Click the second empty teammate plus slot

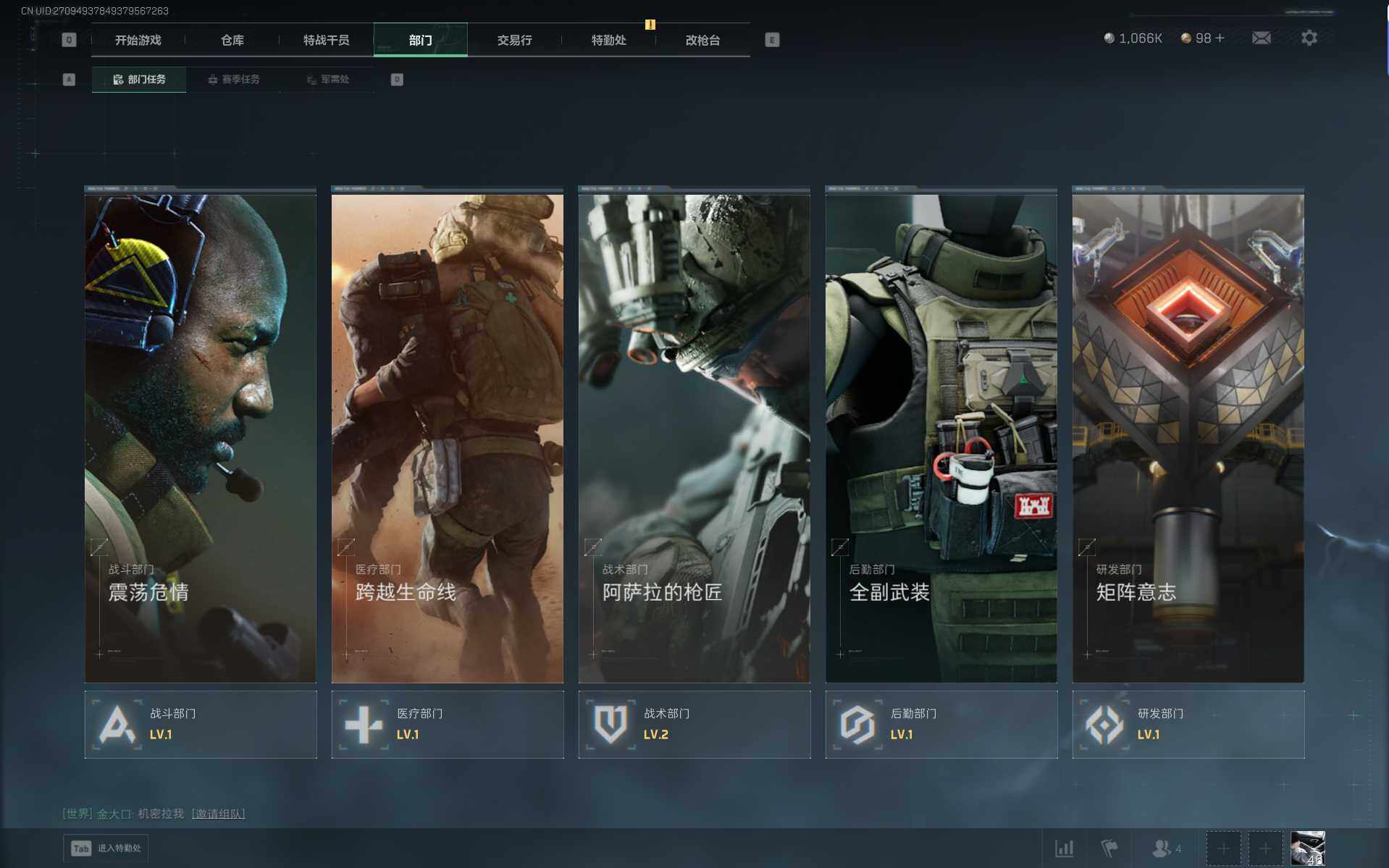1265,848
